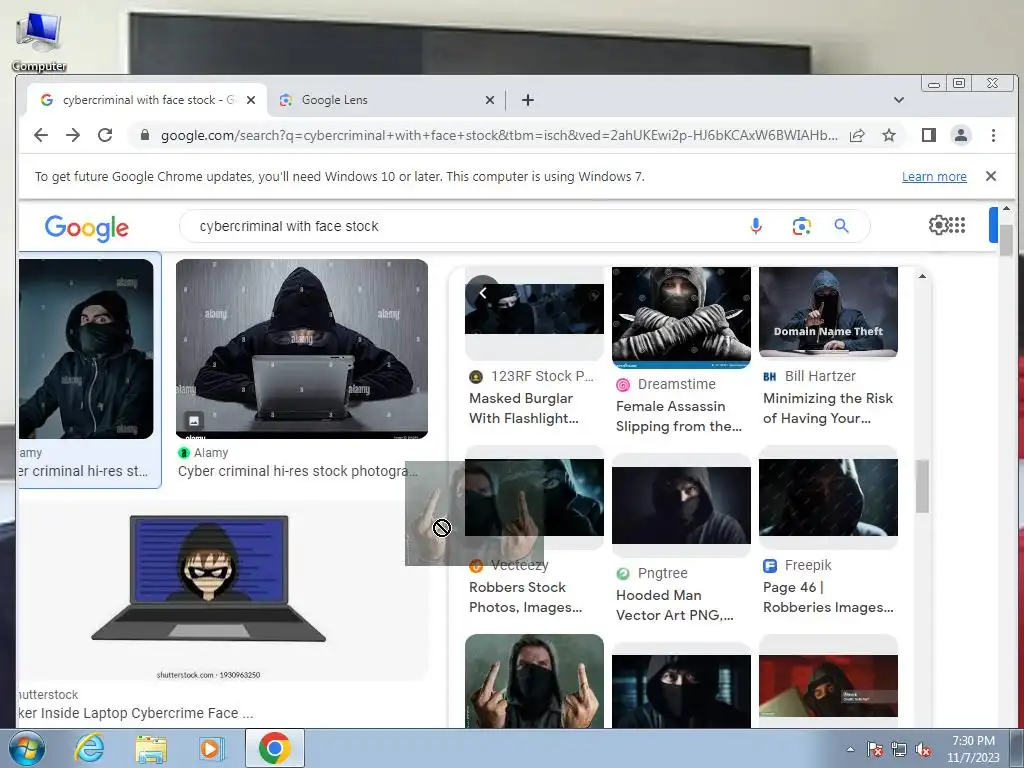Open Windows Explorer folder on taskbar

[x=150, y=749]
